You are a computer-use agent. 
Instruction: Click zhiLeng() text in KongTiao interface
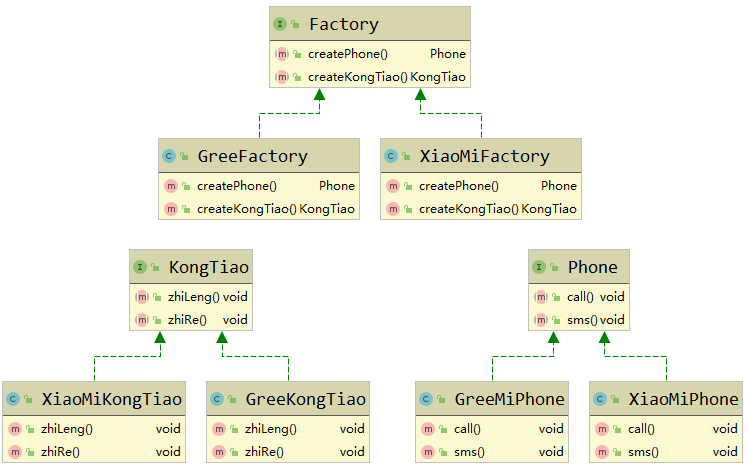point(194,297)
